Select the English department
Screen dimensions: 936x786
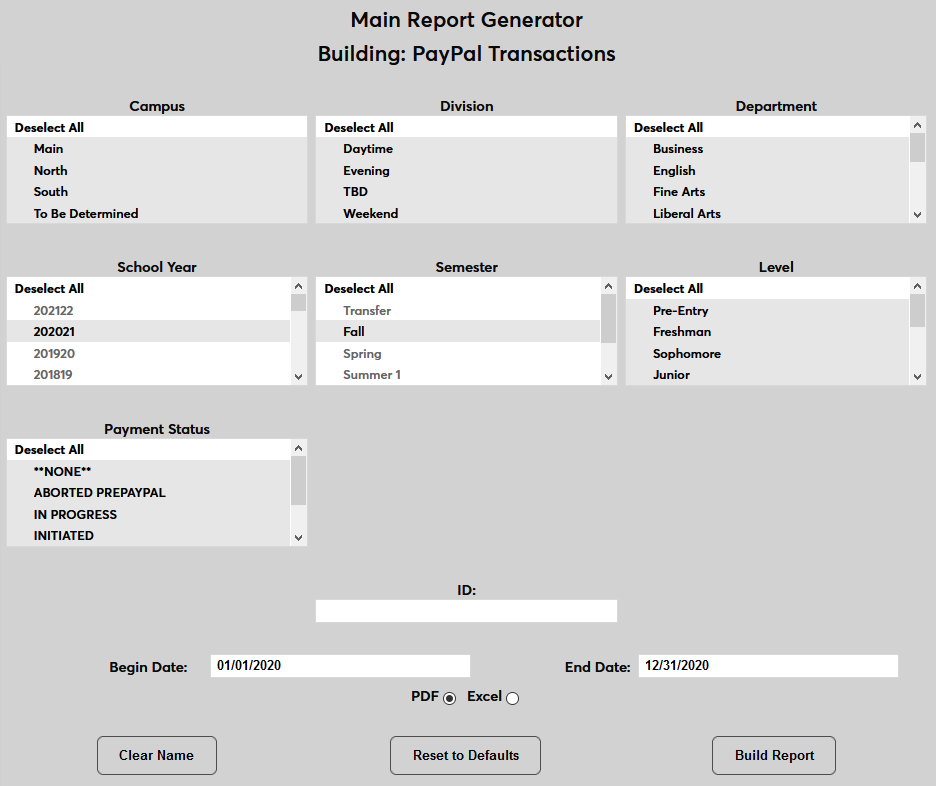click(x=768, y=170)
